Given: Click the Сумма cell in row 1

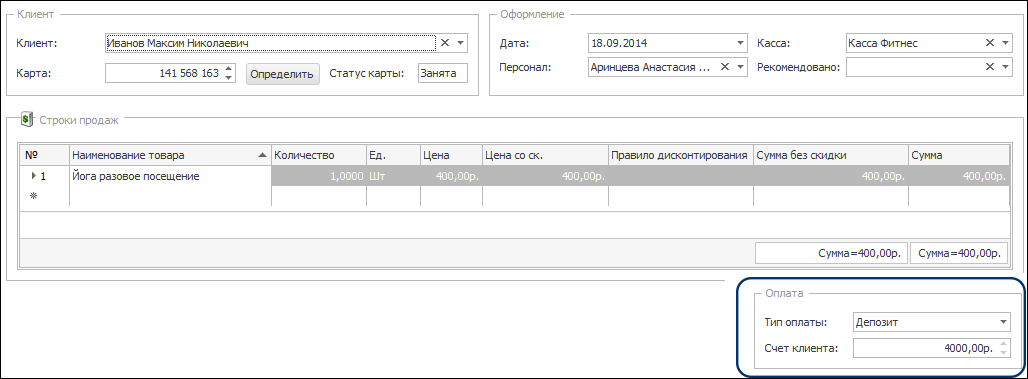Looking at the screenshot, I should coord(959,176).
